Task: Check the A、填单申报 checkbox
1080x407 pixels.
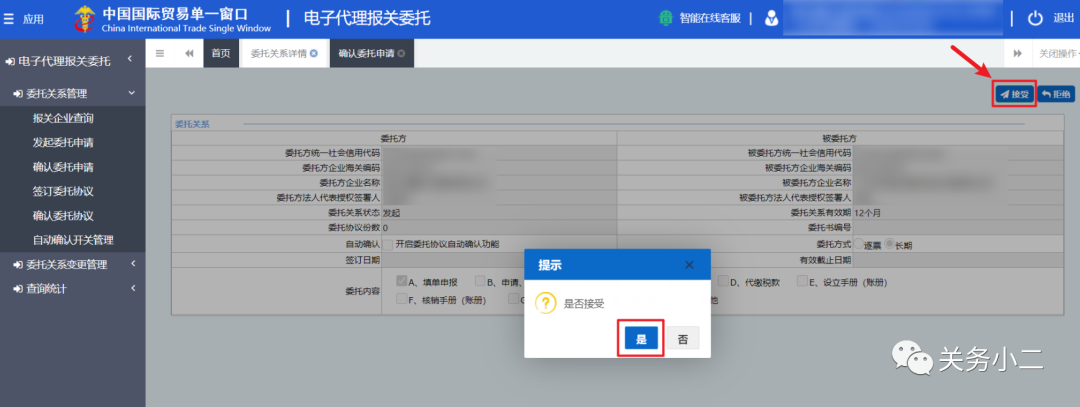Action: 401,281
